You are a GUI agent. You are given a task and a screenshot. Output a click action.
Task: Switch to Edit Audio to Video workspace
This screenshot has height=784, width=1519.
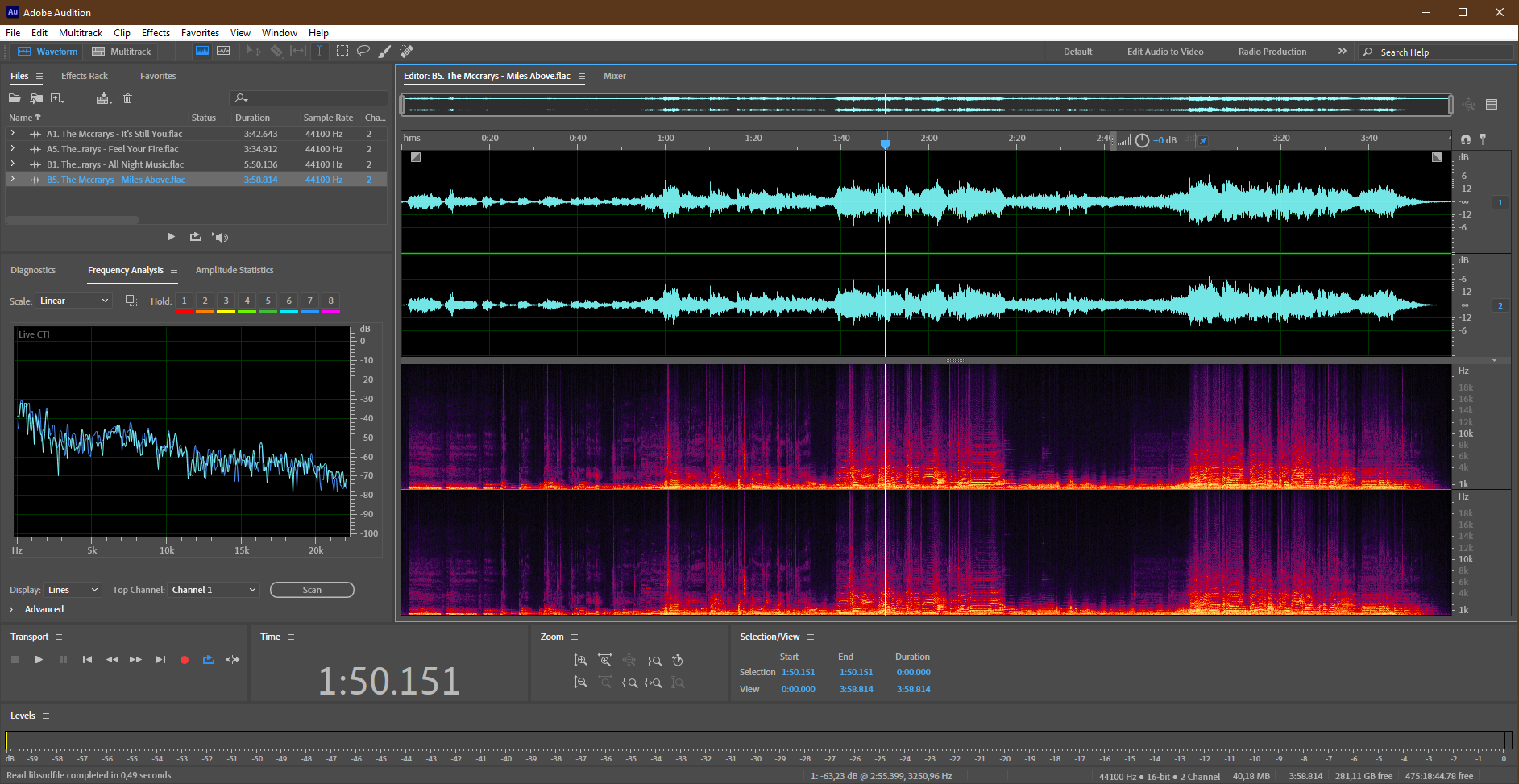tap(1165, 52)
